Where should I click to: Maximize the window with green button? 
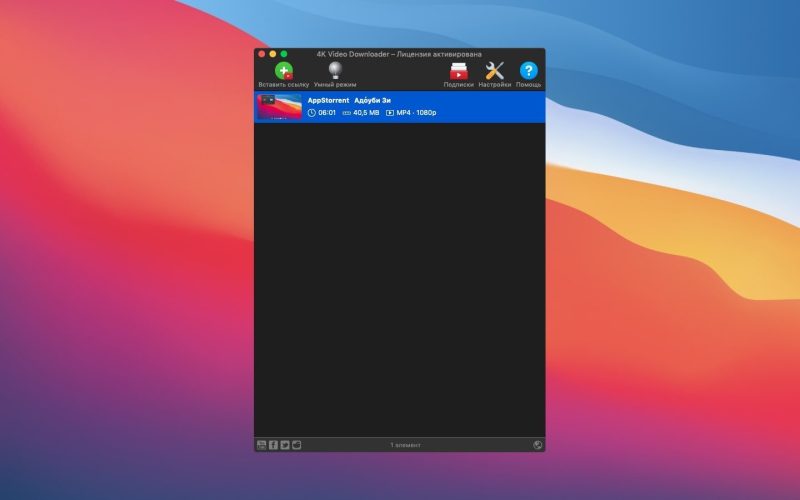pos(284,54)
